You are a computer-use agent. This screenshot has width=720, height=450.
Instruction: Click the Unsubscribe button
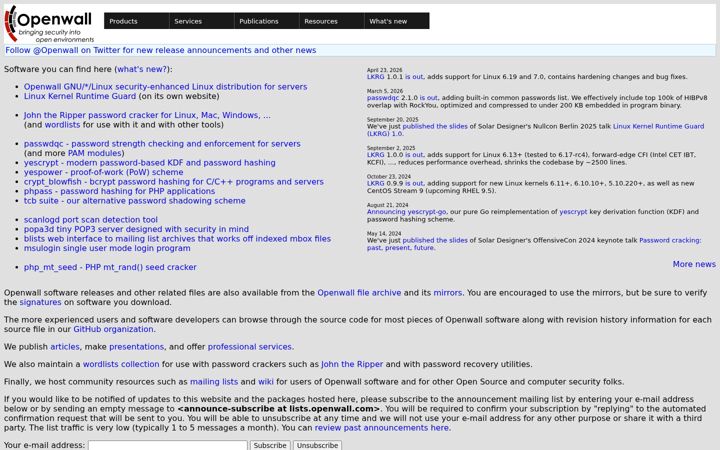(317, 445)
